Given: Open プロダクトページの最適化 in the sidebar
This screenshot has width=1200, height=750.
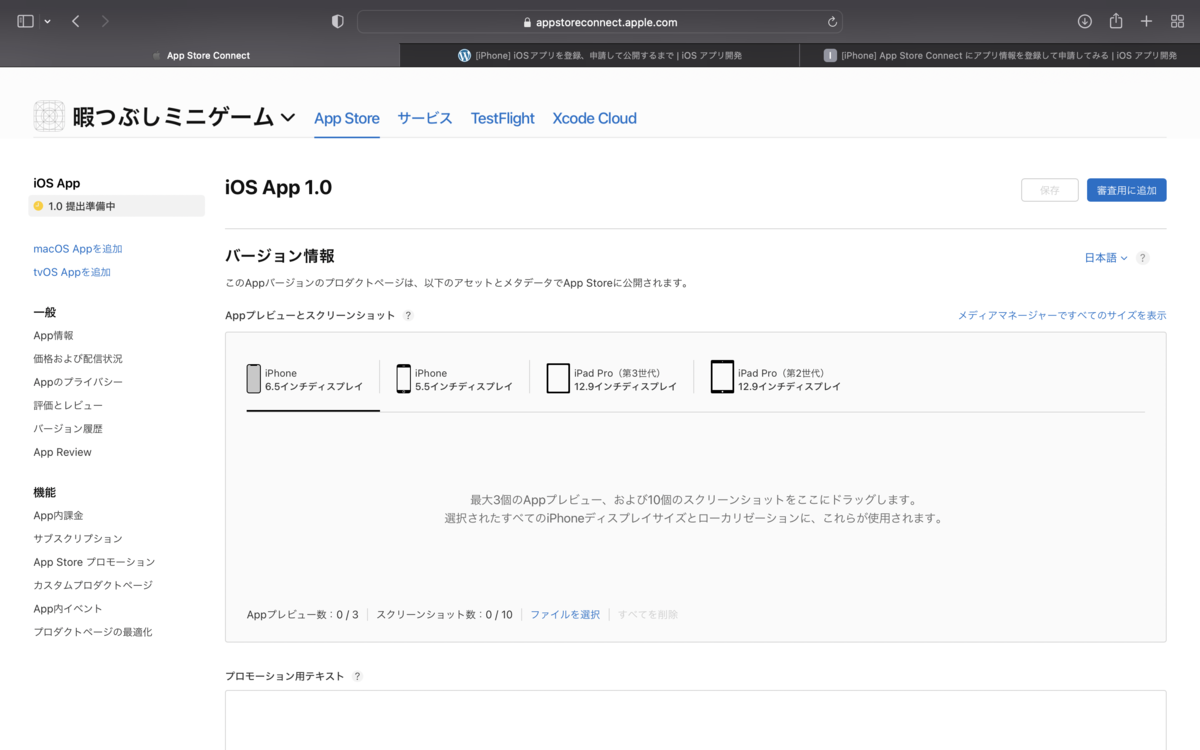Looking at the screenshot, I should 93,632.
